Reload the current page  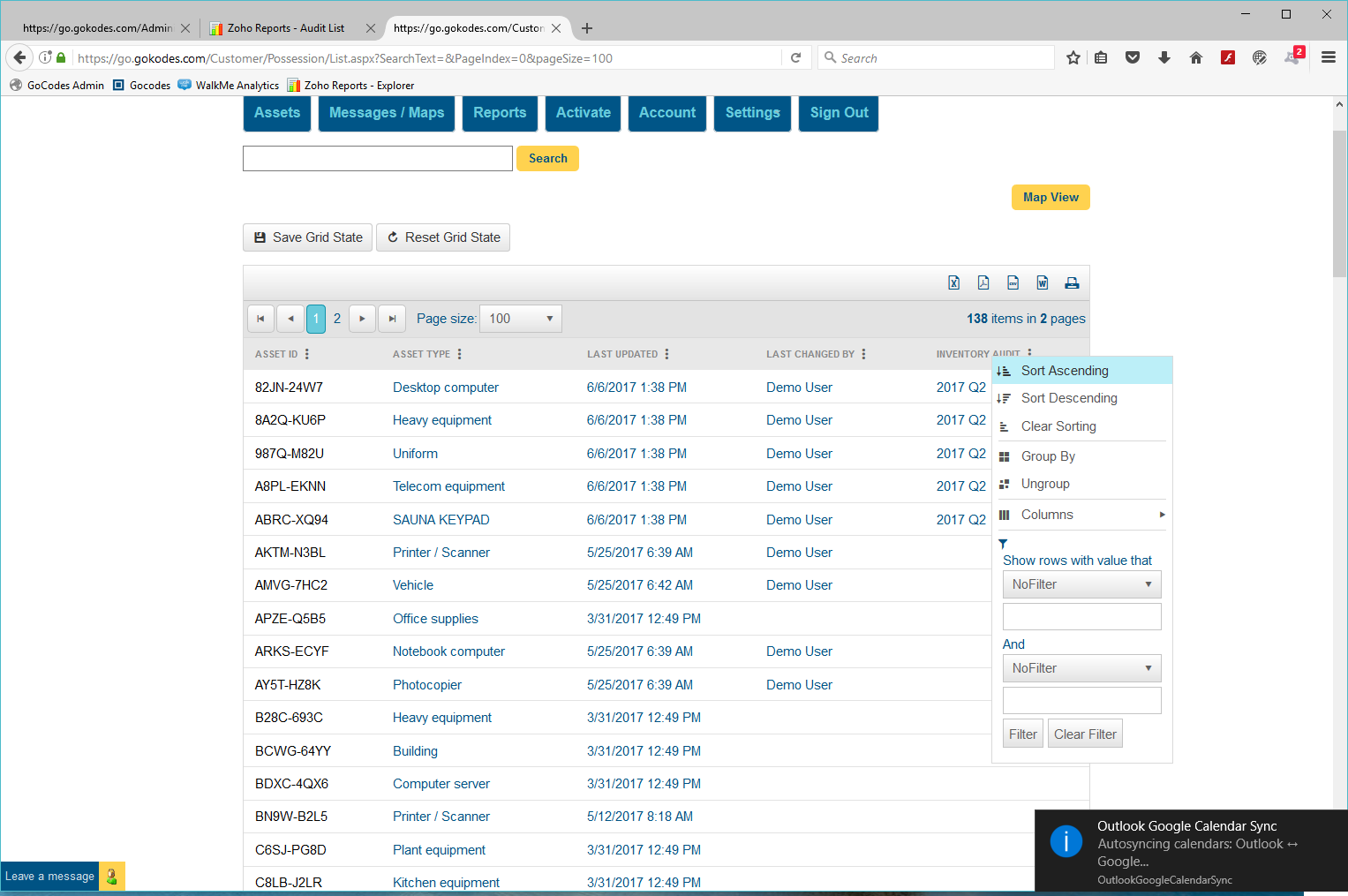[795, 57]
